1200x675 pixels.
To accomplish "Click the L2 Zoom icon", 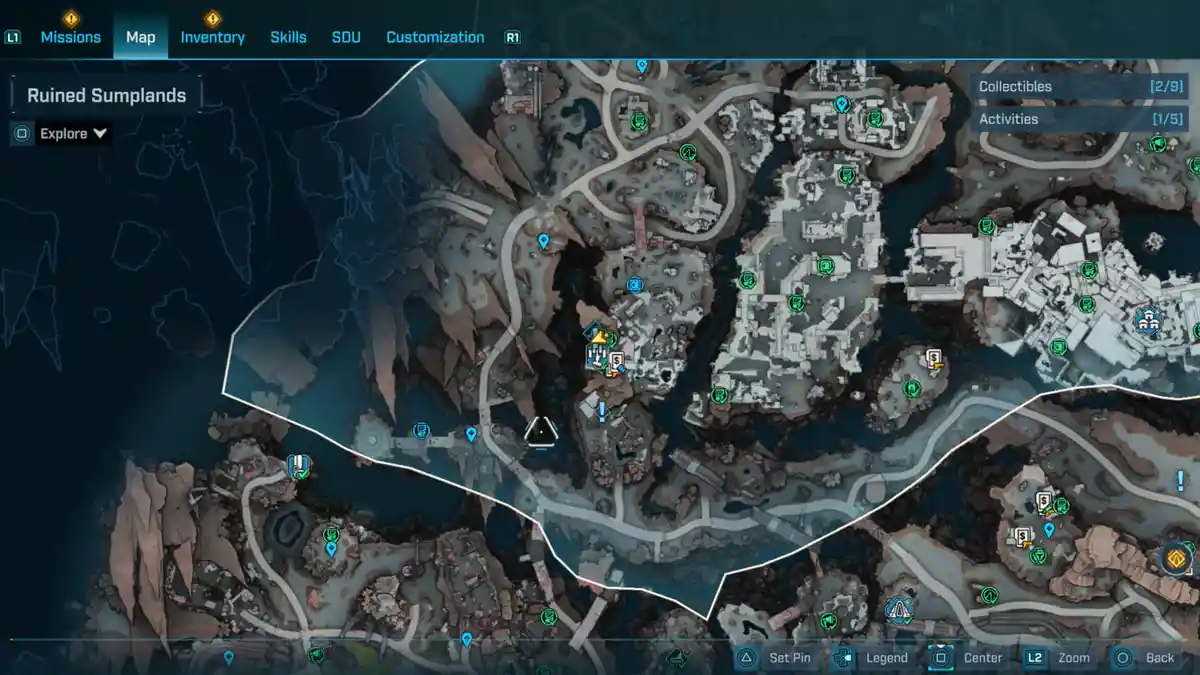I will click(x=1035, y=658).
